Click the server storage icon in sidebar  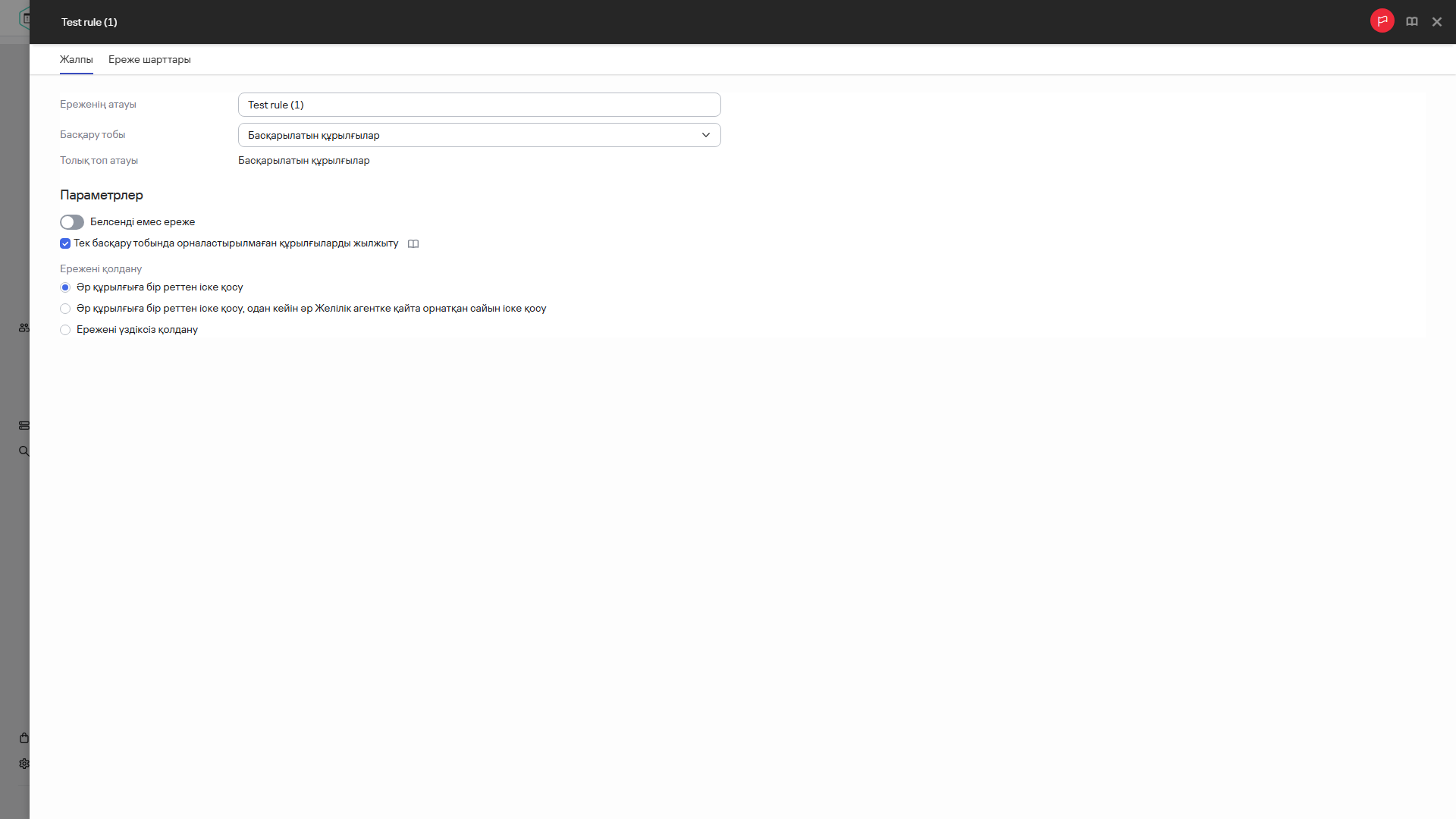(24, 425)
